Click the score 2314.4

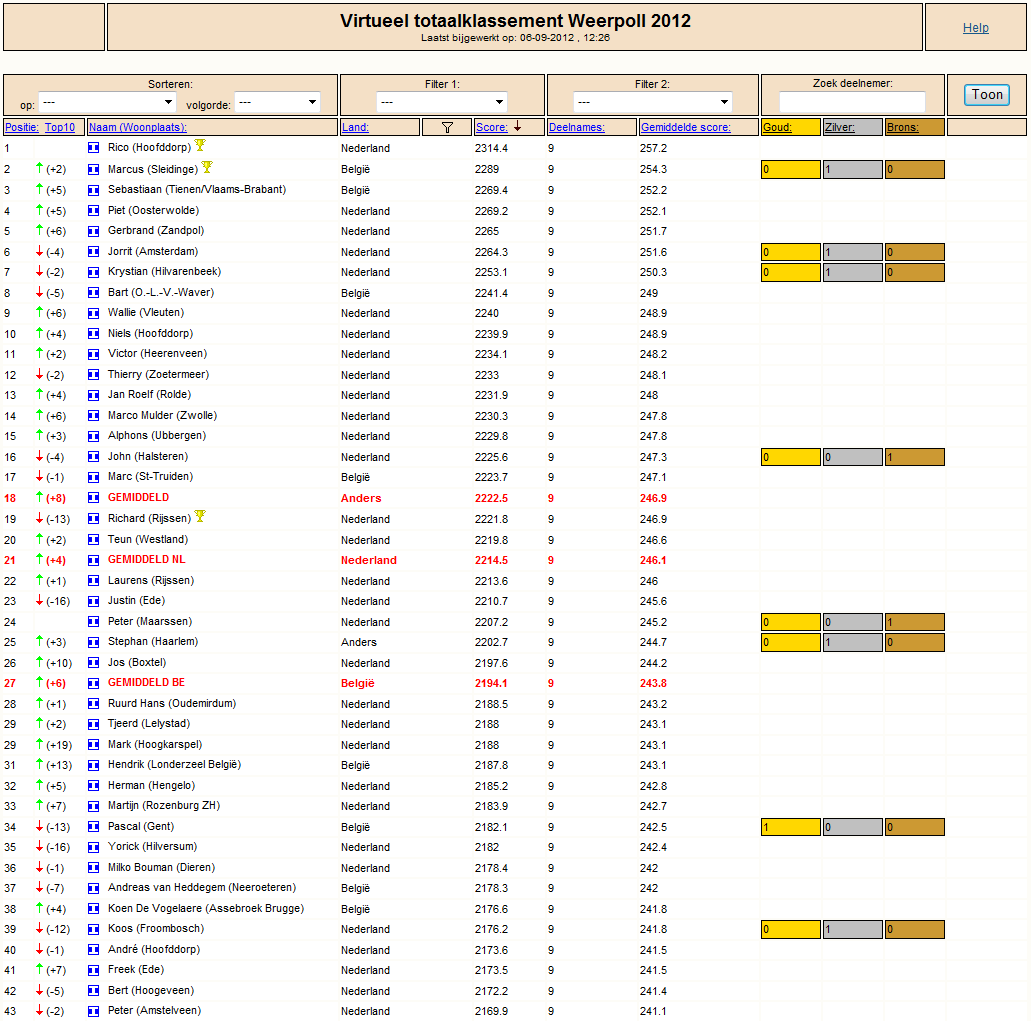(x=491, y=149)
